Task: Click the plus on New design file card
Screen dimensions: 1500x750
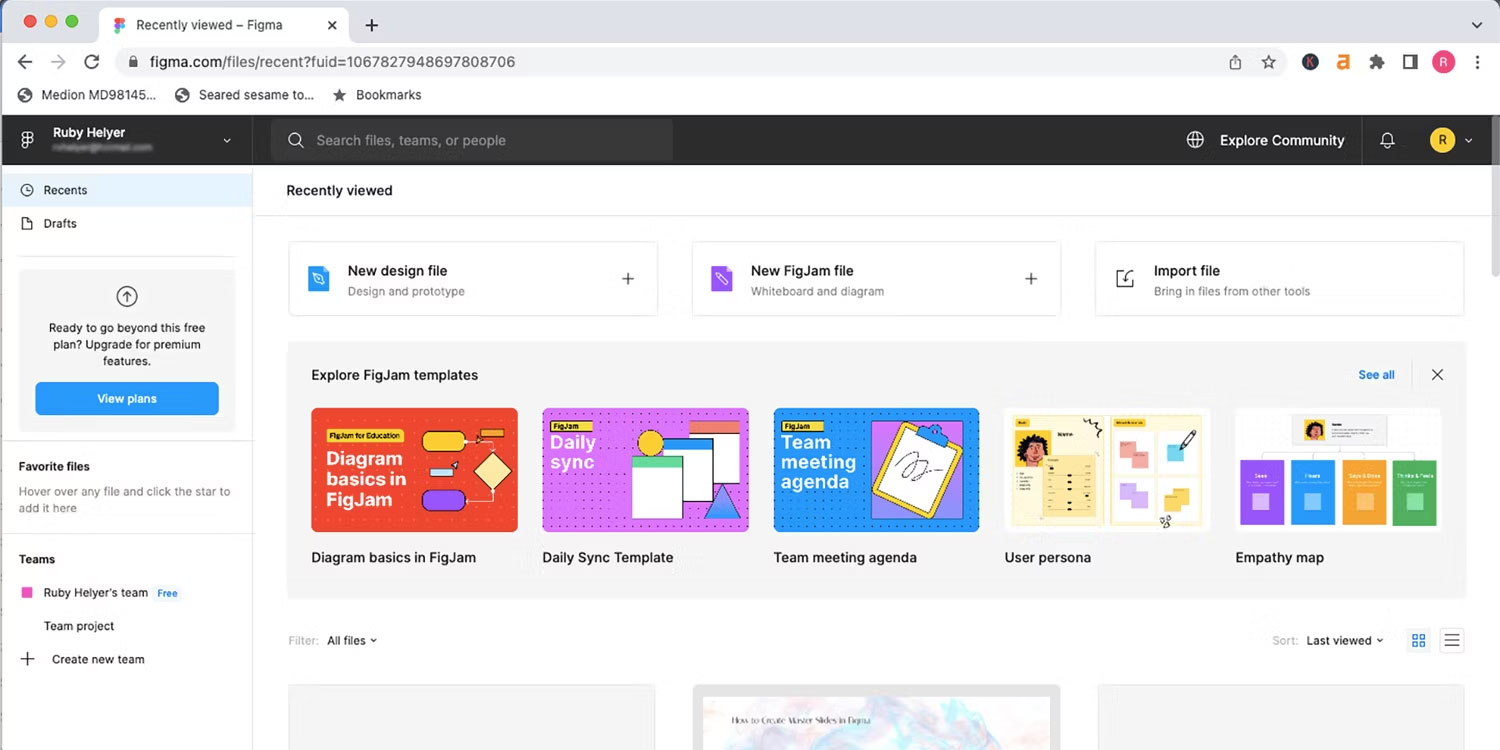Action: point(628,279)
